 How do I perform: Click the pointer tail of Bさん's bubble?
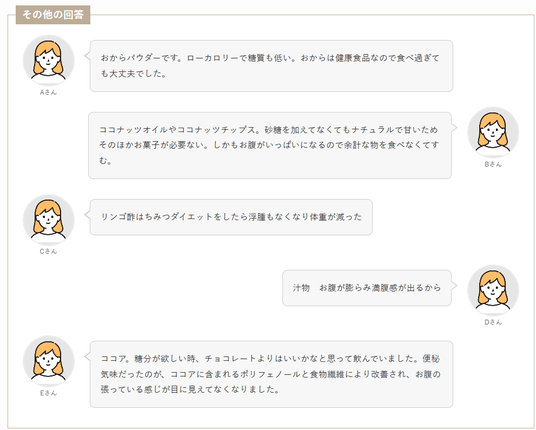(454, 127)
